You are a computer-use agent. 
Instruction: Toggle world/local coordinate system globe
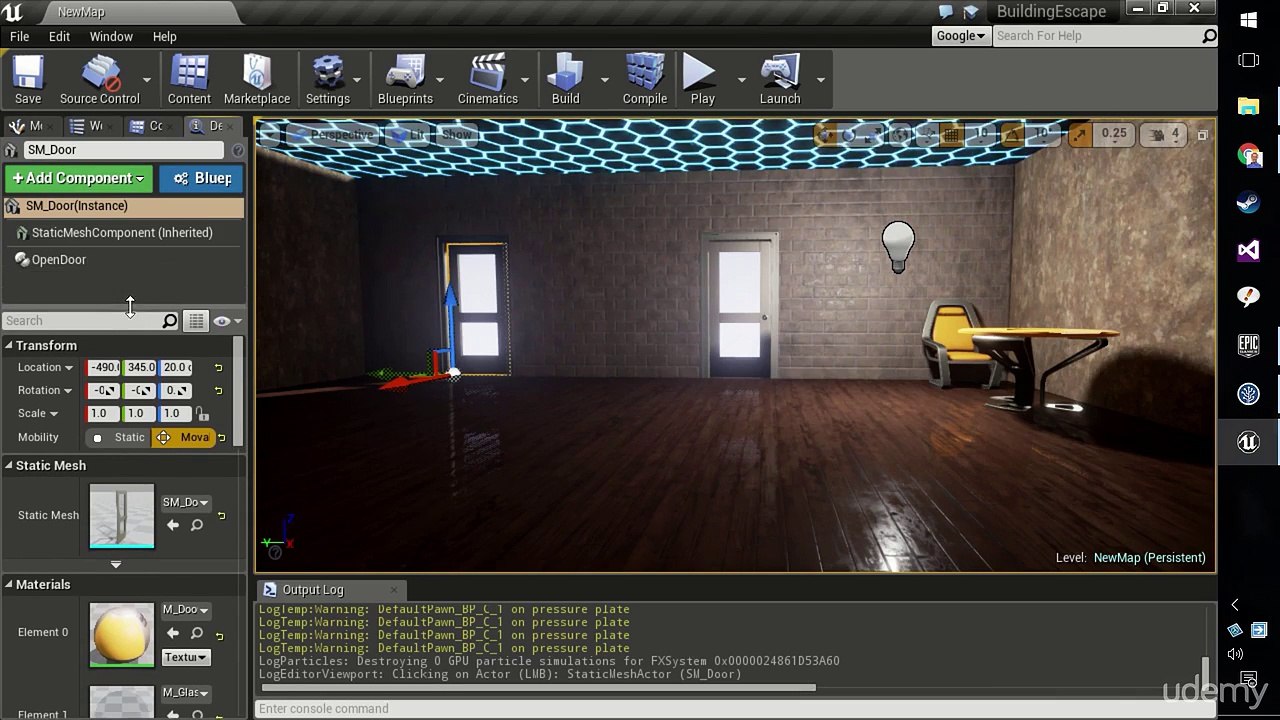click(x=901, y=134)
